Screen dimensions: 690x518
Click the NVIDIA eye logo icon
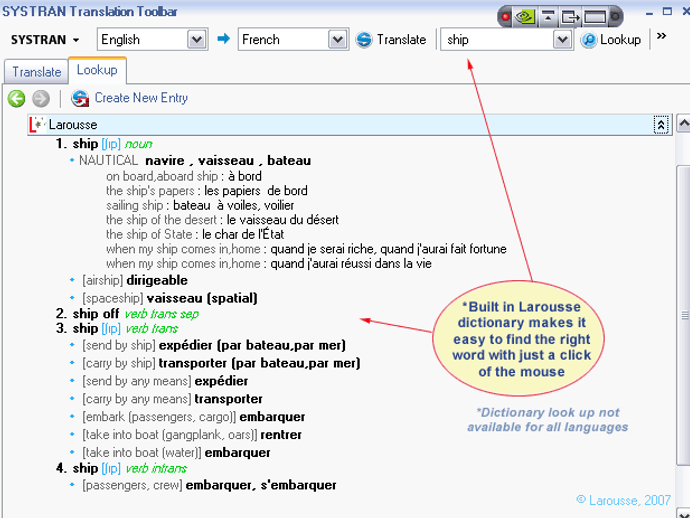[x=525, y=17]
